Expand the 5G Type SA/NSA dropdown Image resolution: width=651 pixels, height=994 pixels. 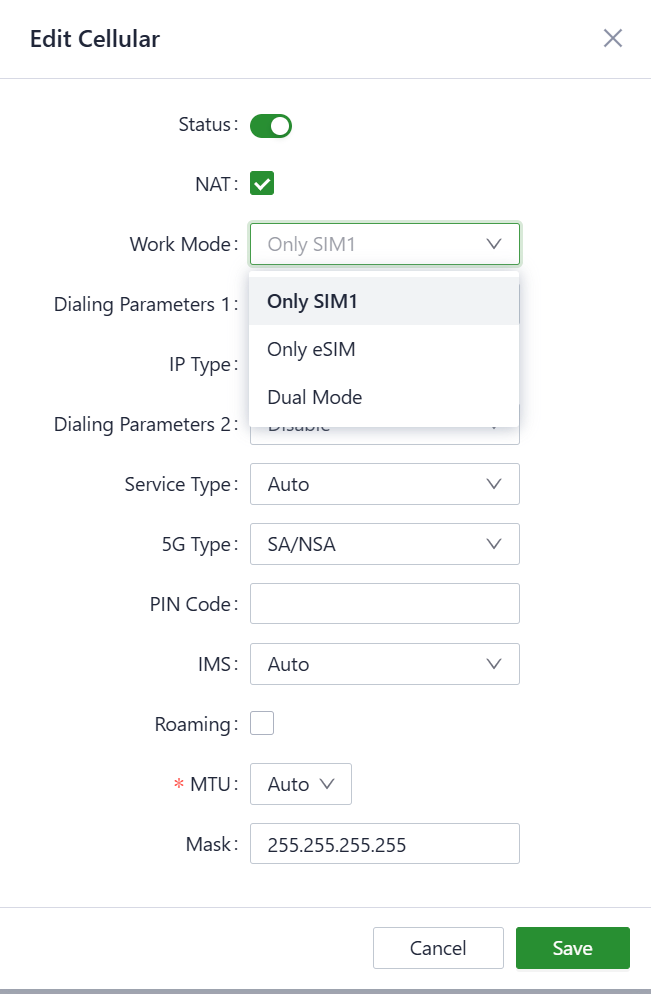pyautogui.click(x=384, y=544)
